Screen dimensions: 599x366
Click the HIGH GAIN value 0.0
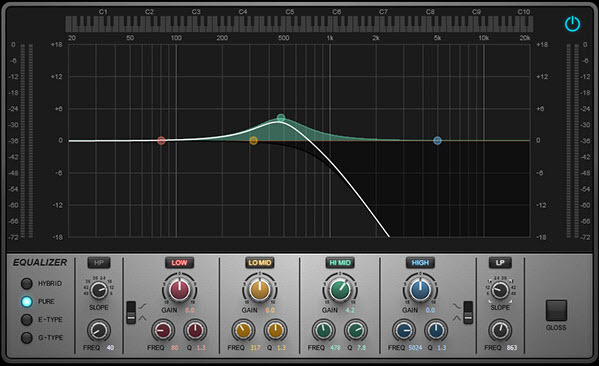point(430,310)
